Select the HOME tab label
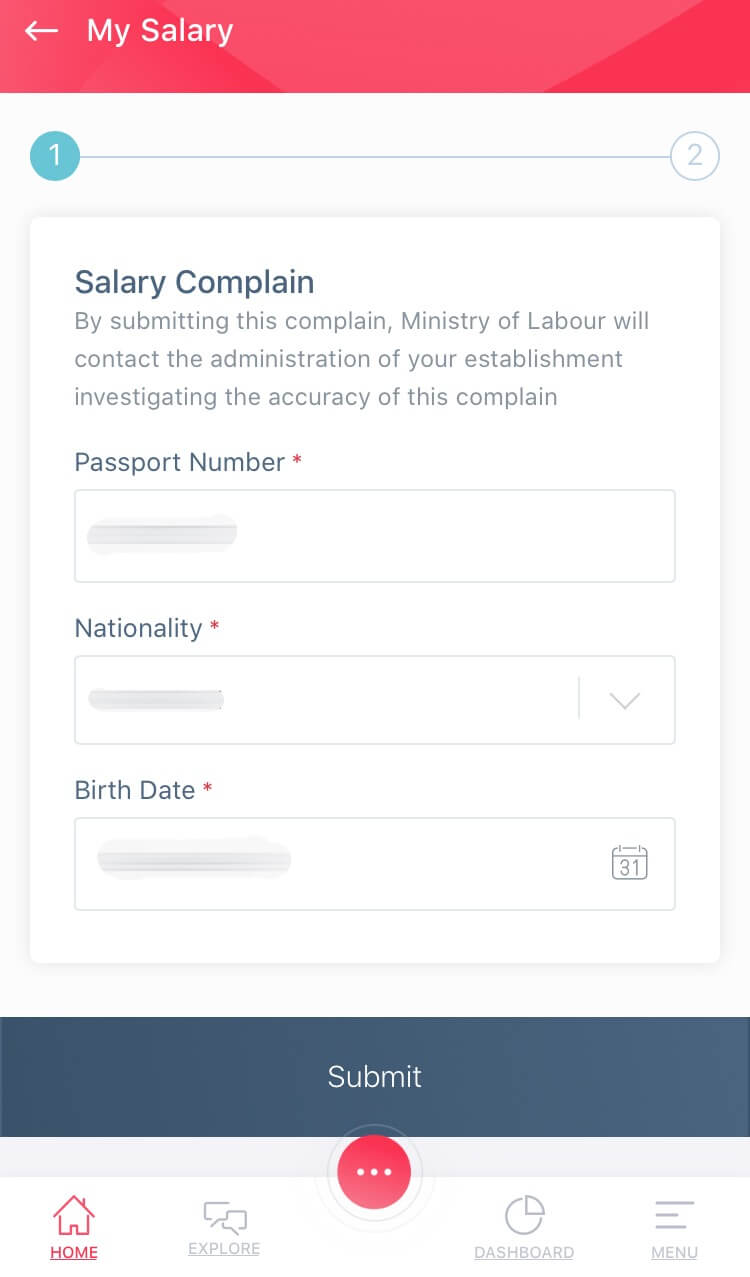The width and height of the screenshot is (750, 1277). coord(74,1252)
